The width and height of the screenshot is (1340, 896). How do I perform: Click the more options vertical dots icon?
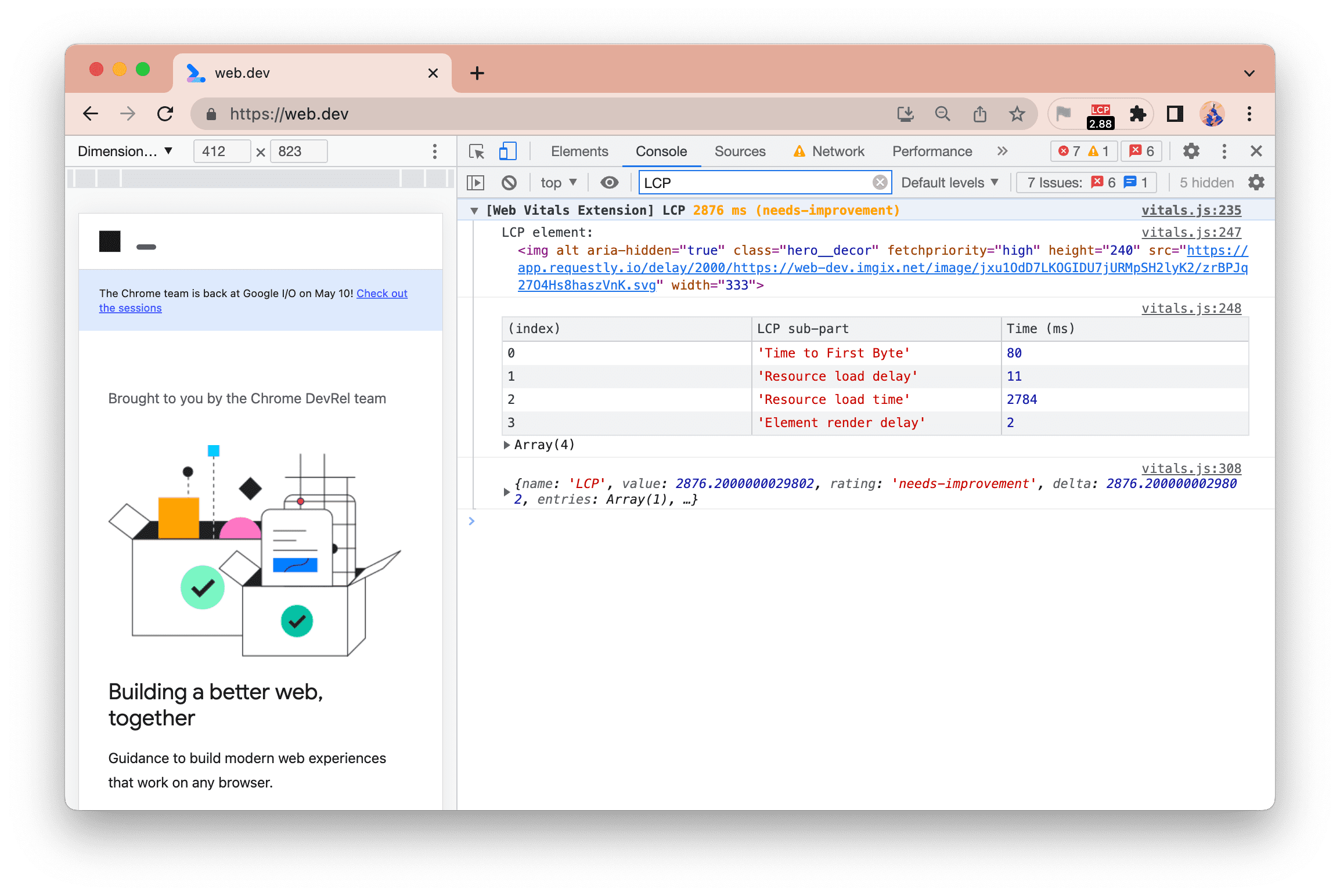1225,150
